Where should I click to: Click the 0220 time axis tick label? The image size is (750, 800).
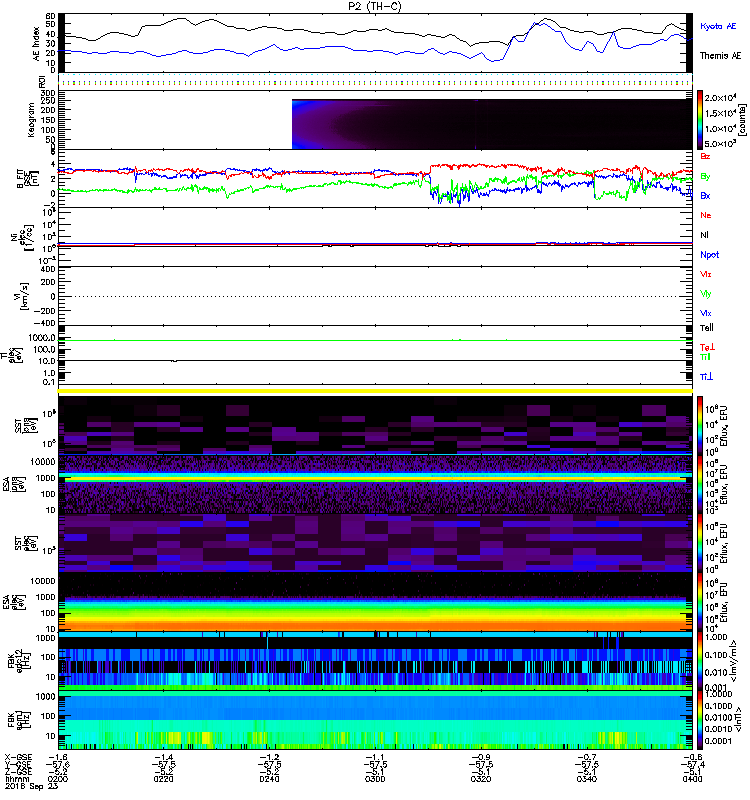point(163,779)
